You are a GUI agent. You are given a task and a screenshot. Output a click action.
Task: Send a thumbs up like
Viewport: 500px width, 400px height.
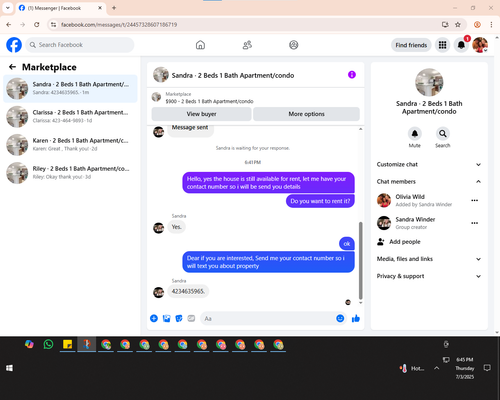[356, 318]
